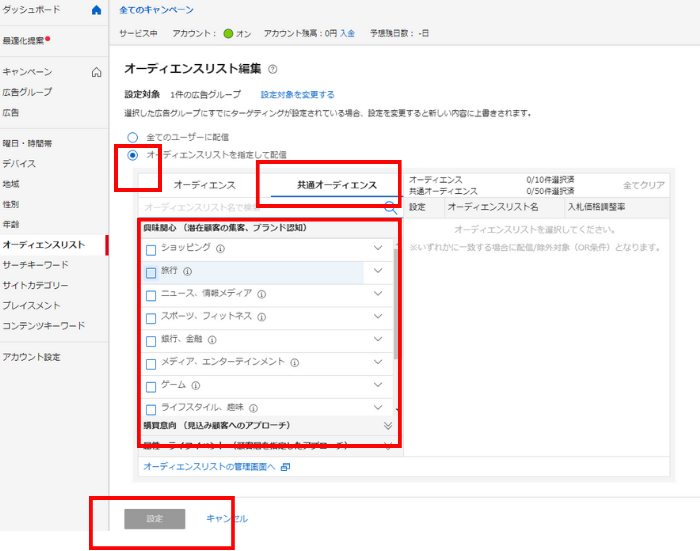Click the 全てのキャンペーン breadcrumb link
The image size is (700, 551).
pos(156,10)
